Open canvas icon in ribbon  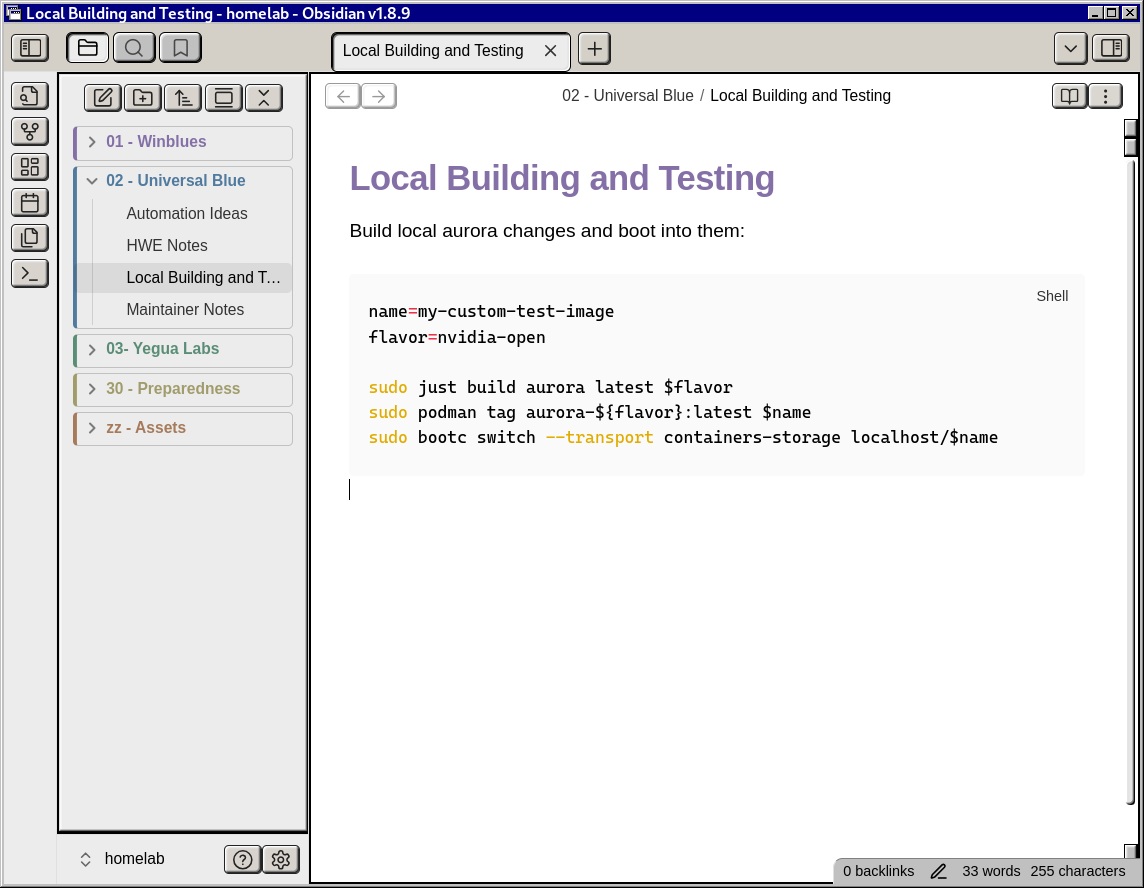[30, 167]
